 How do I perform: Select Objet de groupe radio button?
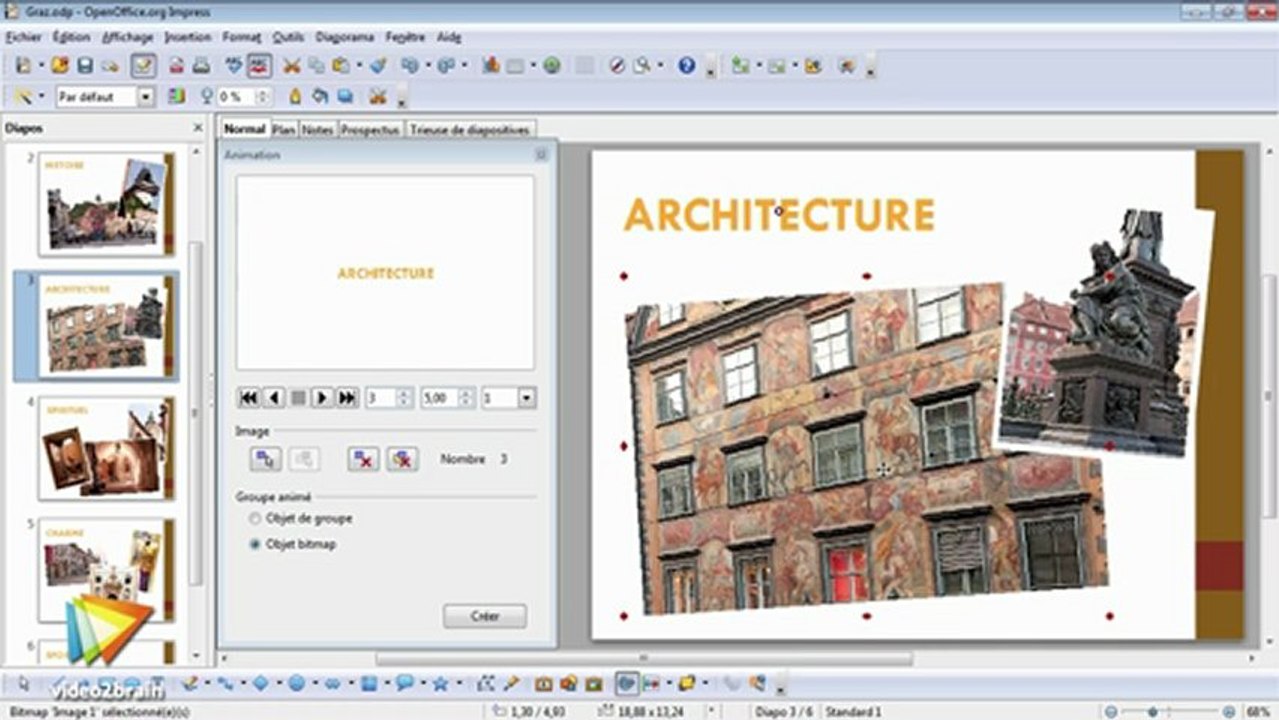click(x=255, y=519)
